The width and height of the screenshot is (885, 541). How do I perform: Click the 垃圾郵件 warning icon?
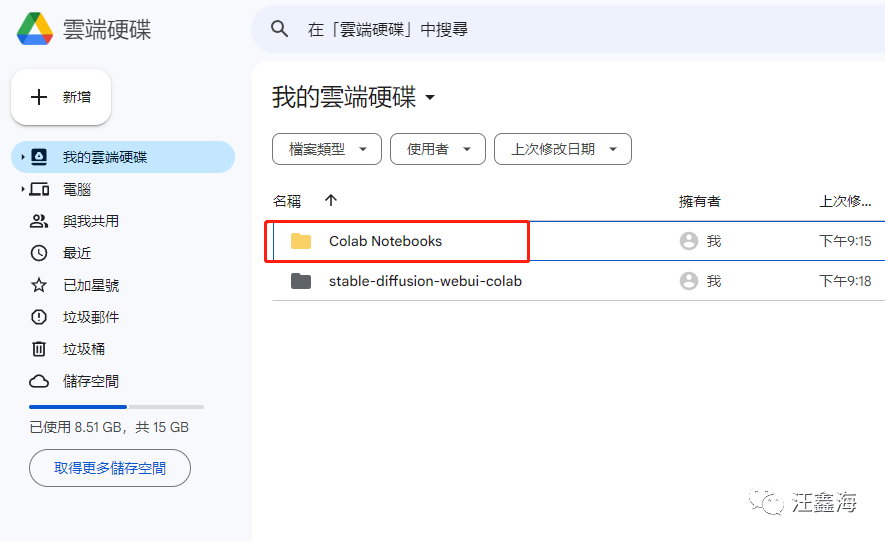[39, 317]
